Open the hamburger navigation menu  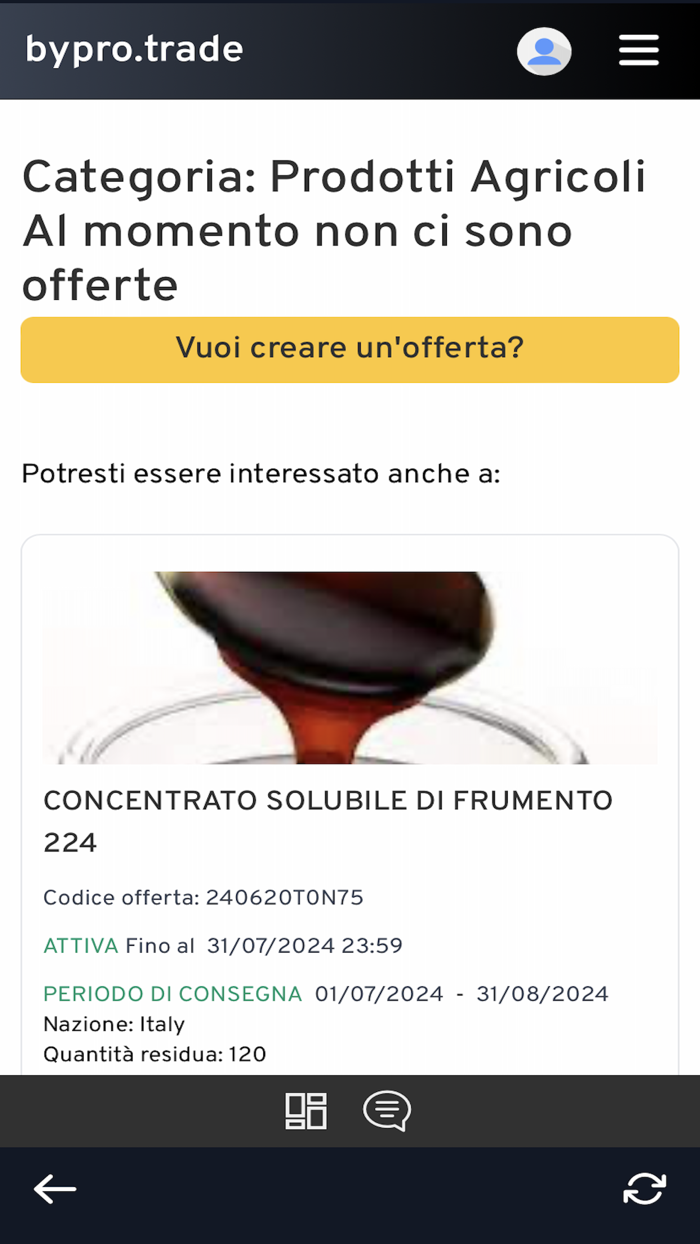point(640,47)
